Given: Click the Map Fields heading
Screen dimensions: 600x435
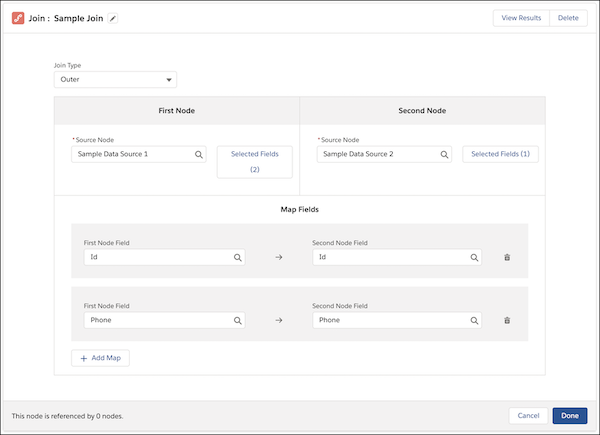Looking at the screenshot, I should [300, 209].
